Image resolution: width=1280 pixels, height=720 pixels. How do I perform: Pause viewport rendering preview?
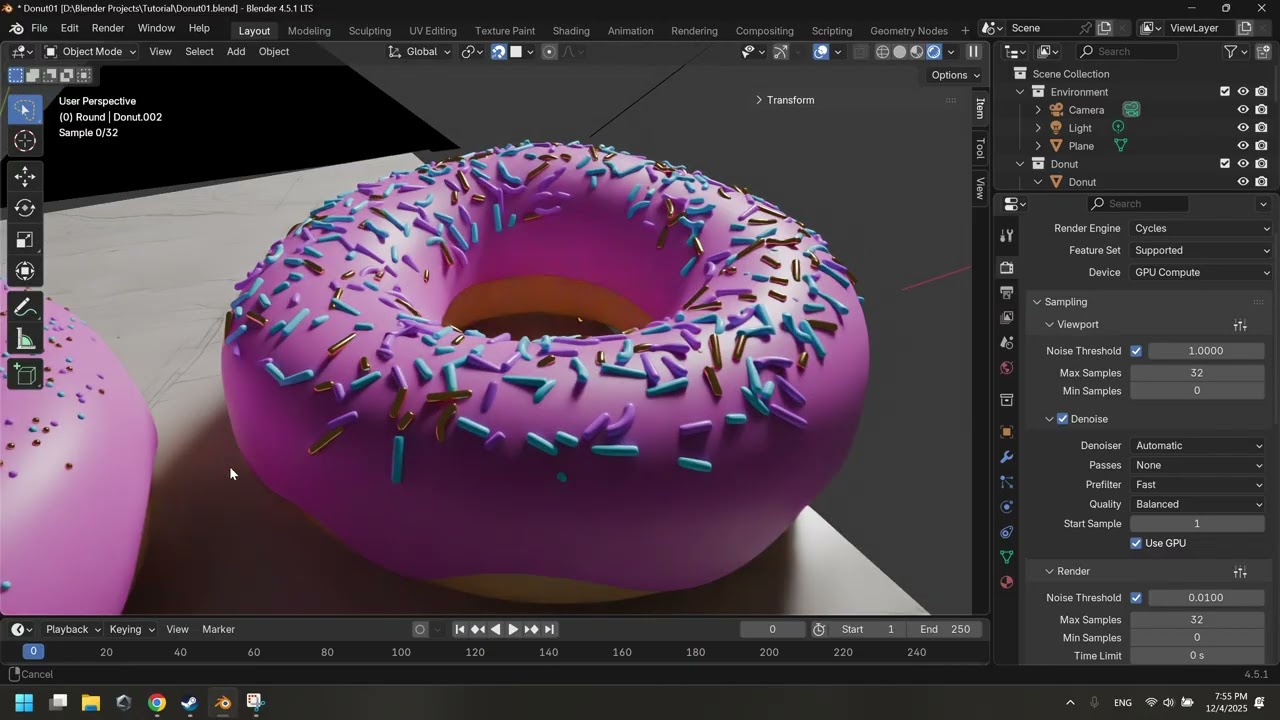(x=973, y=52)
